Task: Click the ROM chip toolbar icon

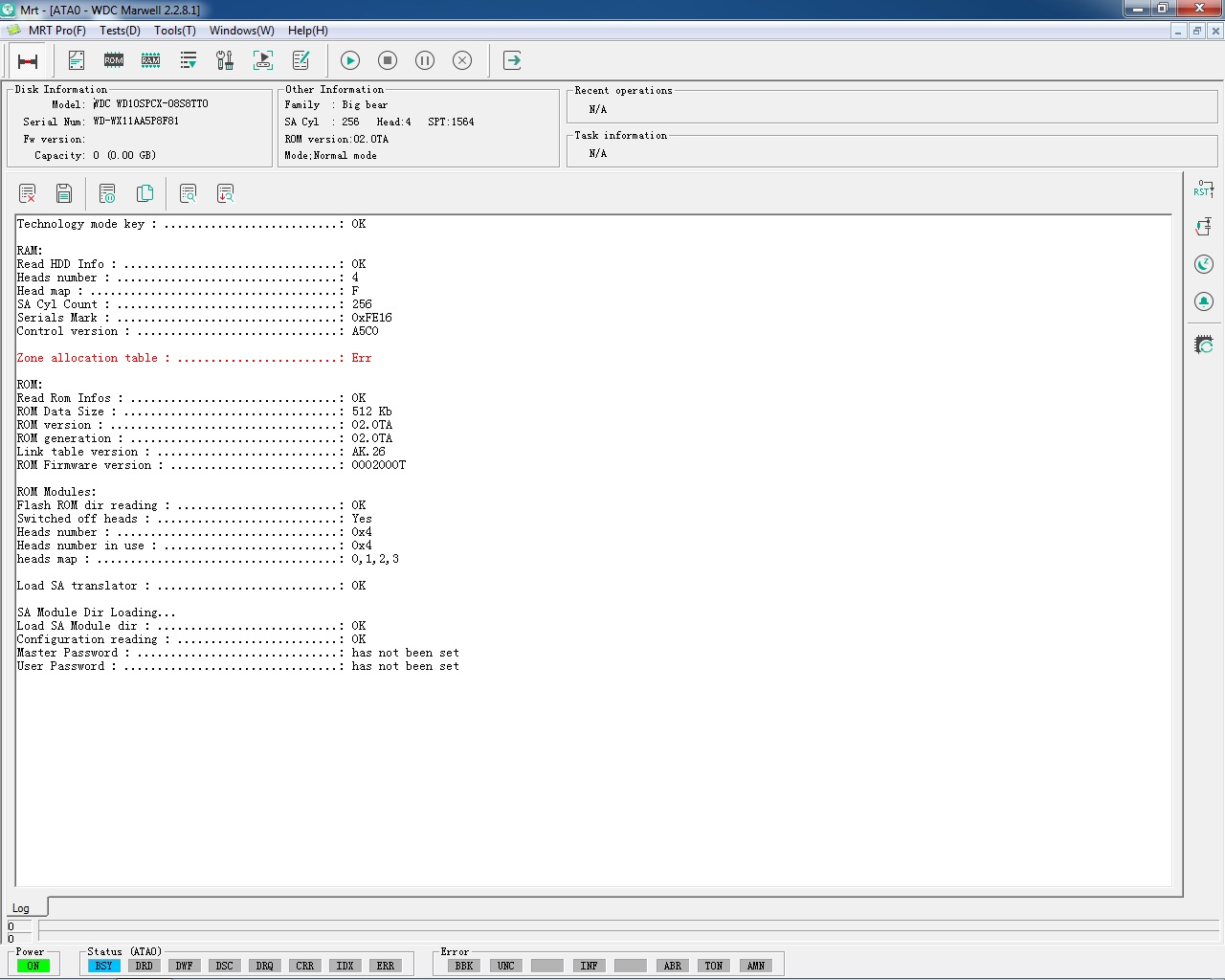Action: pyautogui.click(x=114, y=60)
